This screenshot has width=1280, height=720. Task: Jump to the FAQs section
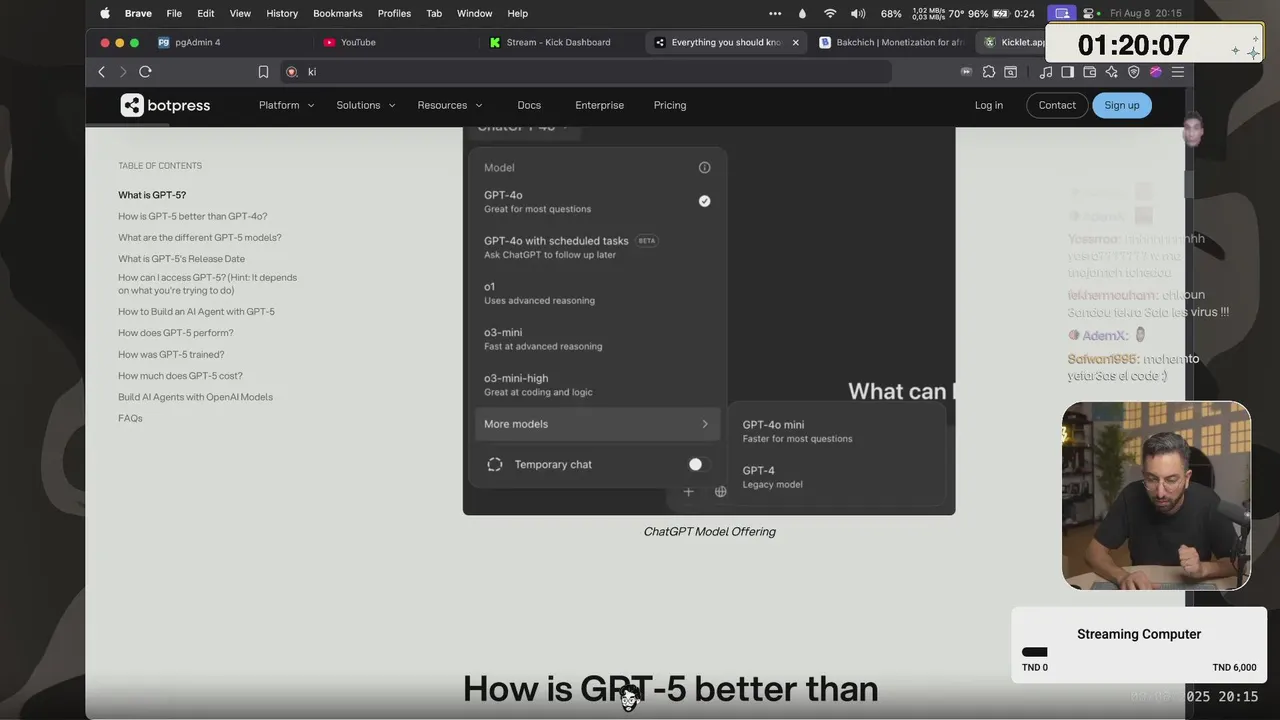(130, 418)
